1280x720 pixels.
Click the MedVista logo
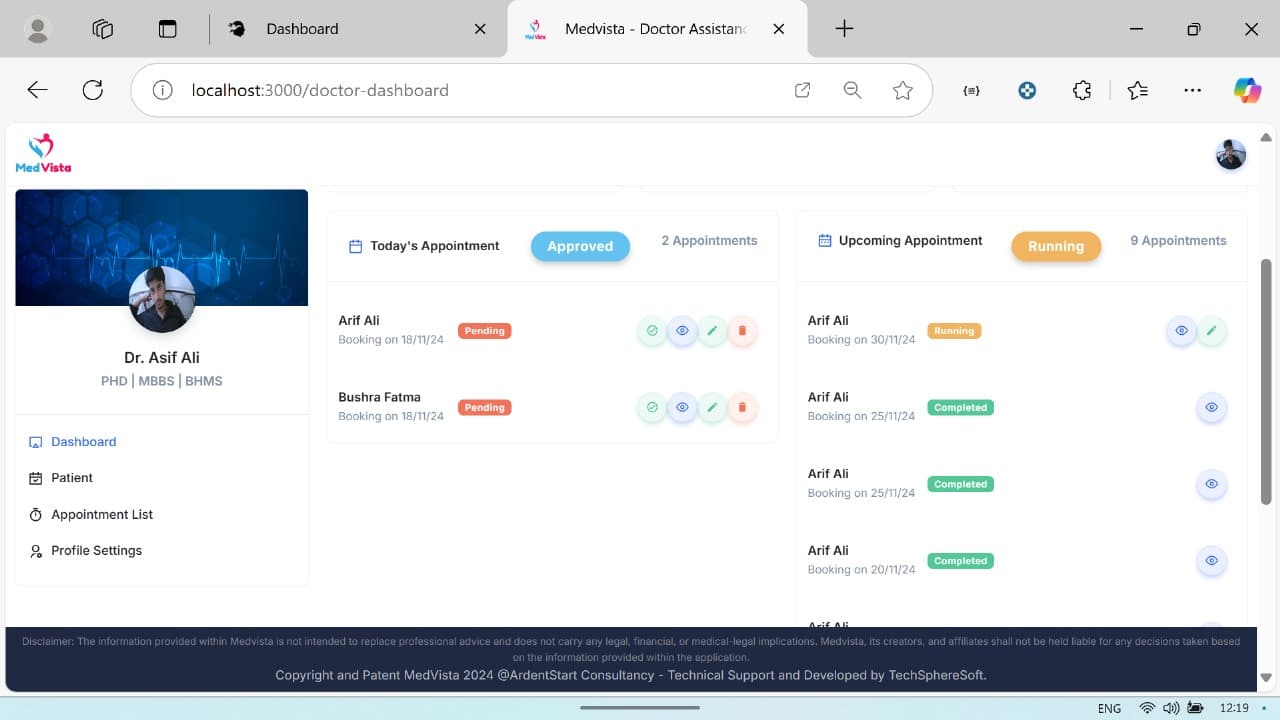pyautogui.click(x=43, y=154)
